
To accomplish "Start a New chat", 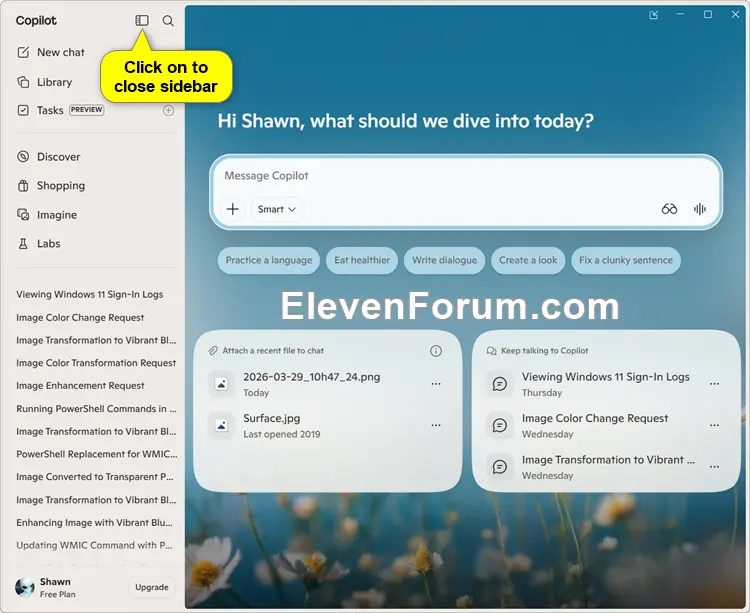I will pos(51,52).
